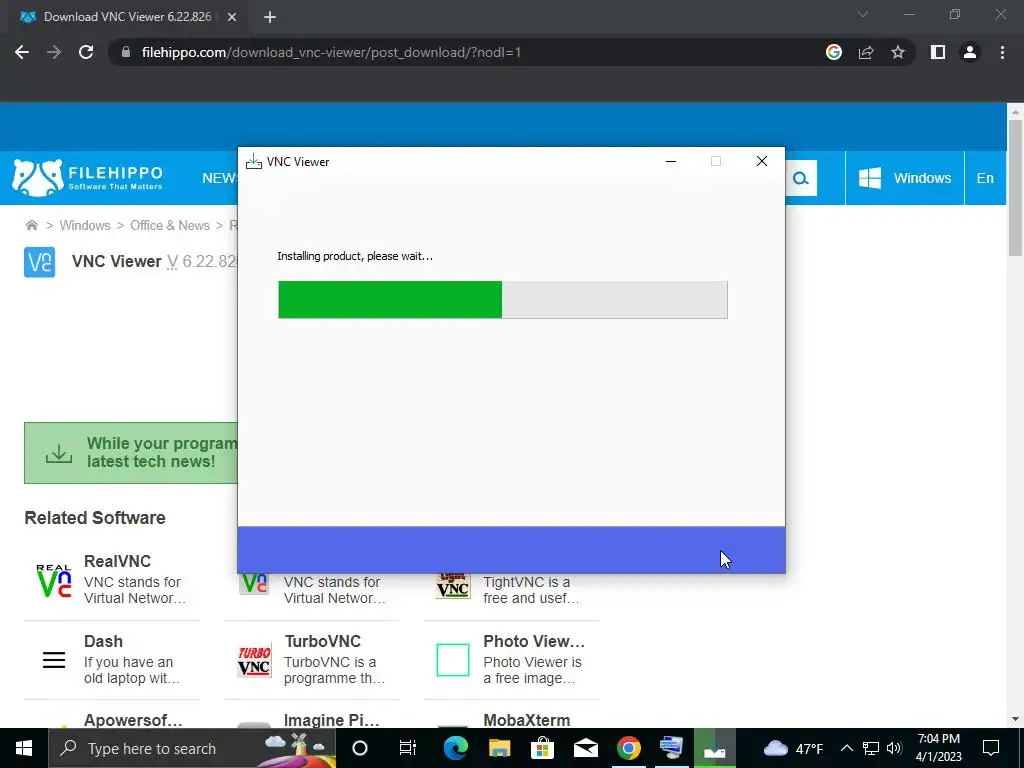Click the VNC Viewer product icon
Image resolution: width=1024 pixels, height=768 pixels.
(x=40, y=262)
